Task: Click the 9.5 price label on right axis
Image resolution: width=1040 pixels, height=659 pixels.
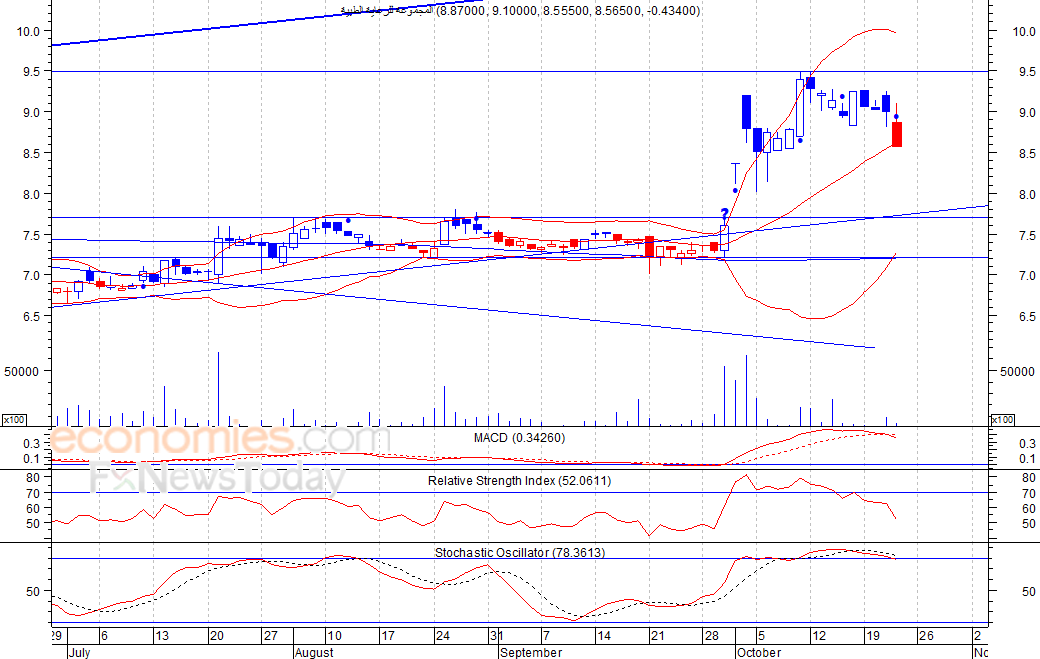Action: tap(1027, 72)
